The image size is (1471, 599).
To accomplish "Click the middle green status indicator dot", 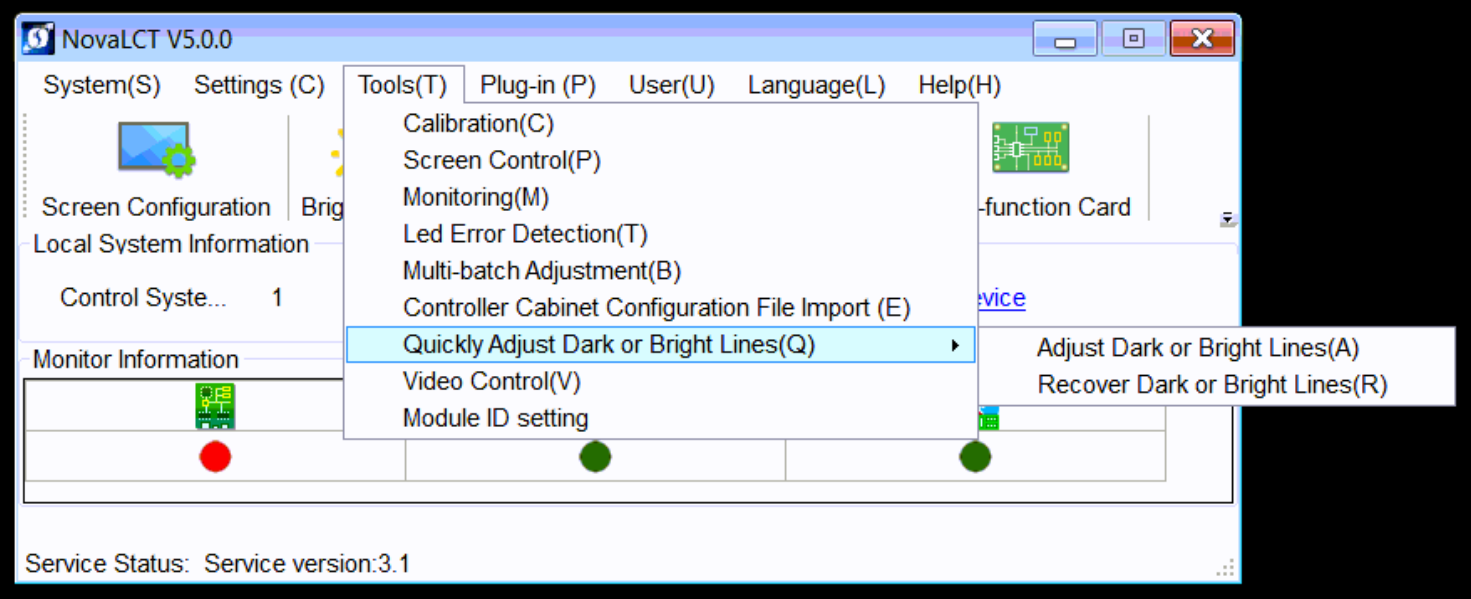I will [595, 457].
